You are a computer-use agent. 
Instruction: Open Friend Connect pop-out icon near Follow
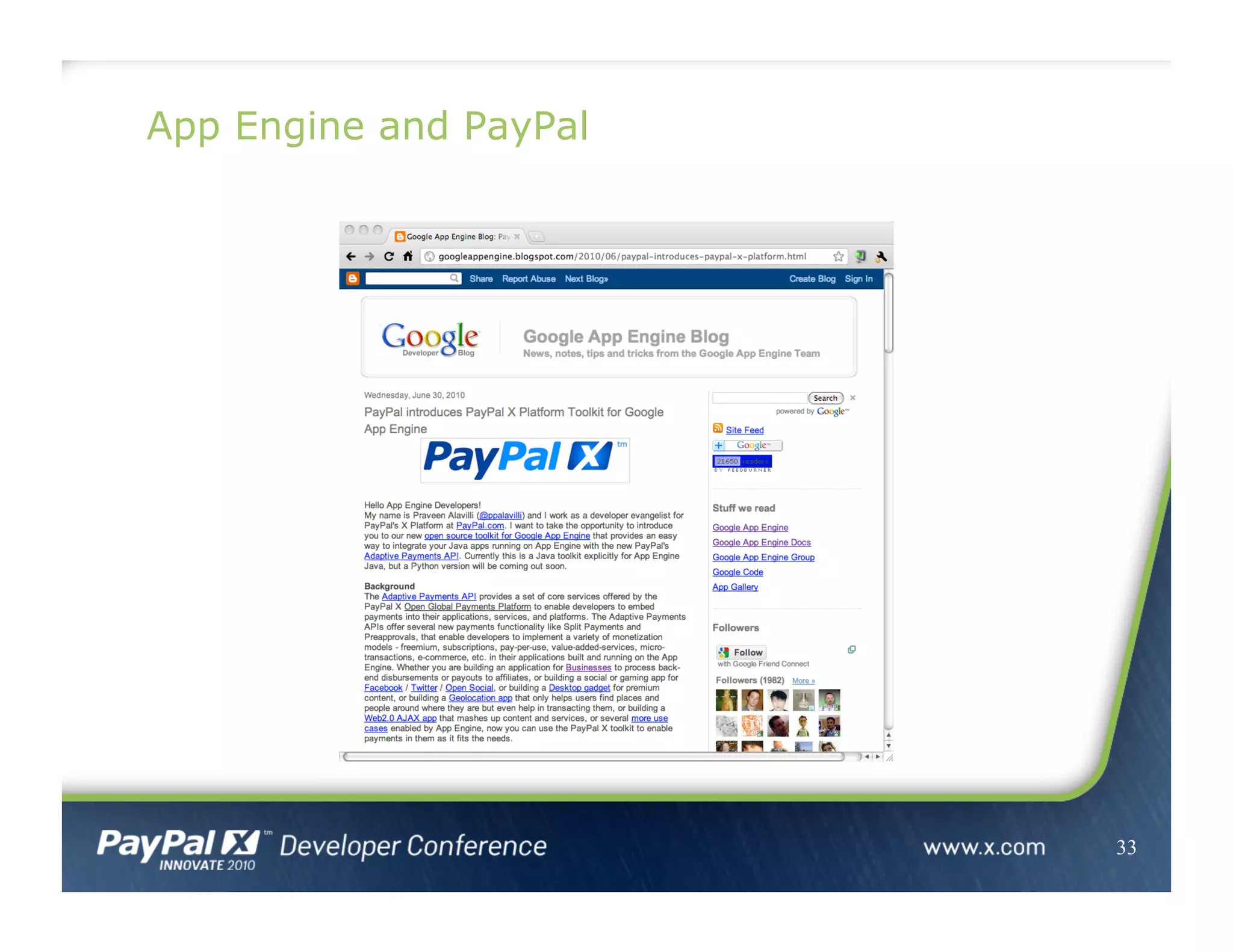pyautogui.click(x=851, y=650)
